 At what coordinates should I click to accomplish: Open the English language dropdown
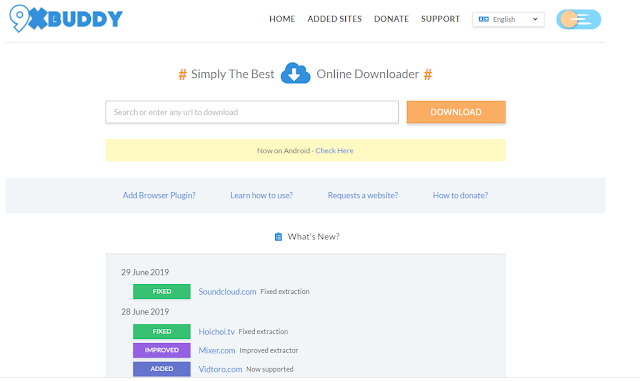[508, 19]
